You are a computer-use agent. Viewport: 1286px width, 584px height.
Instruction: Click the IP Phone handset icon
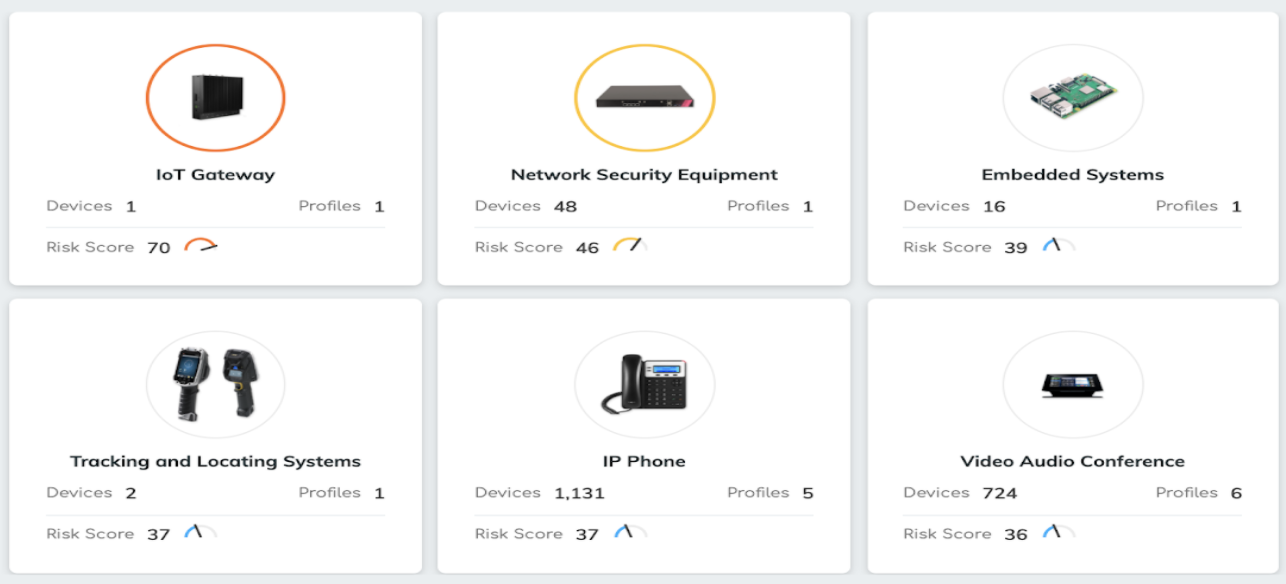(x=644, y=383)
